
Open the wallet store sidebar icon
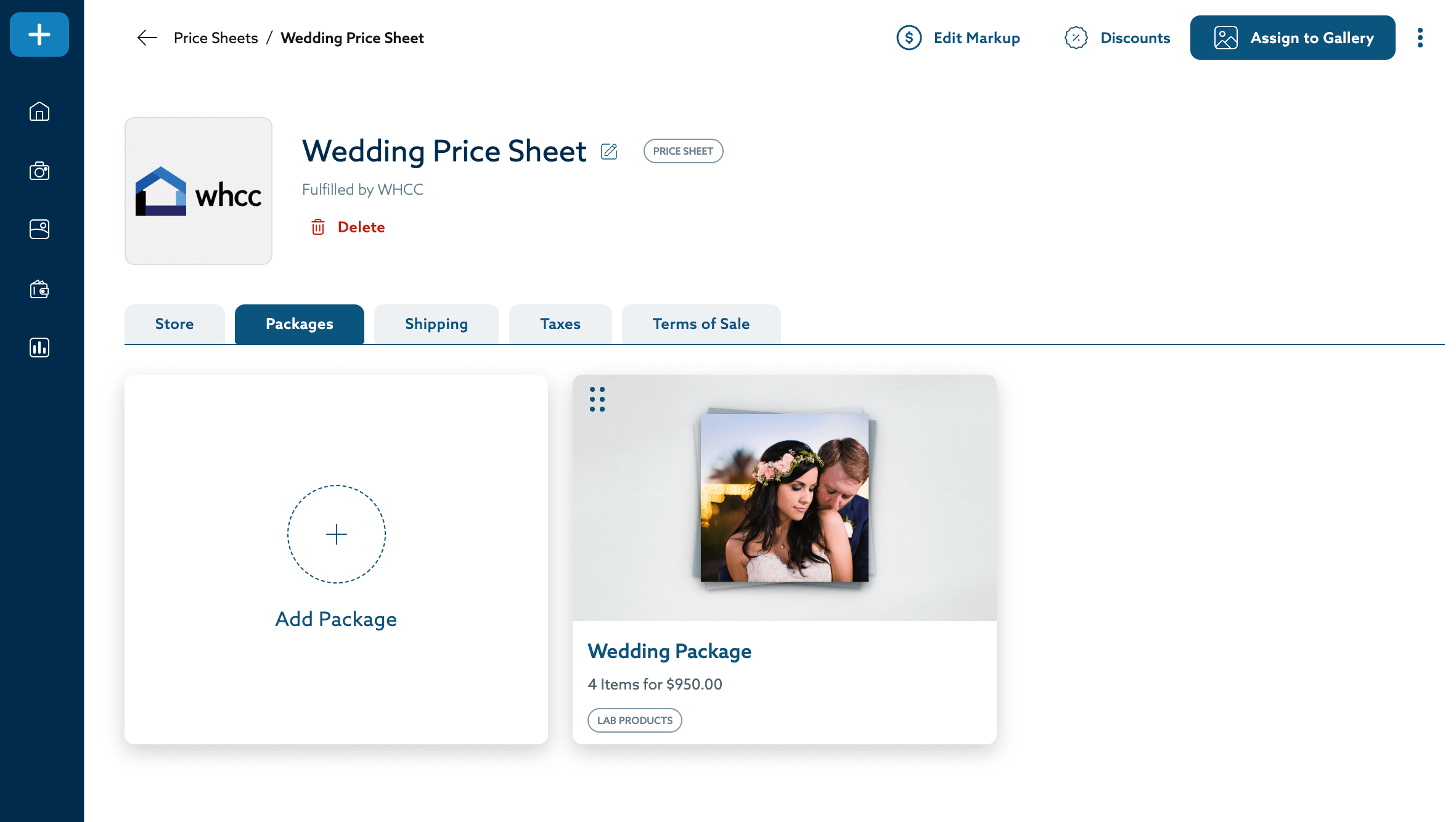(39, 289)
